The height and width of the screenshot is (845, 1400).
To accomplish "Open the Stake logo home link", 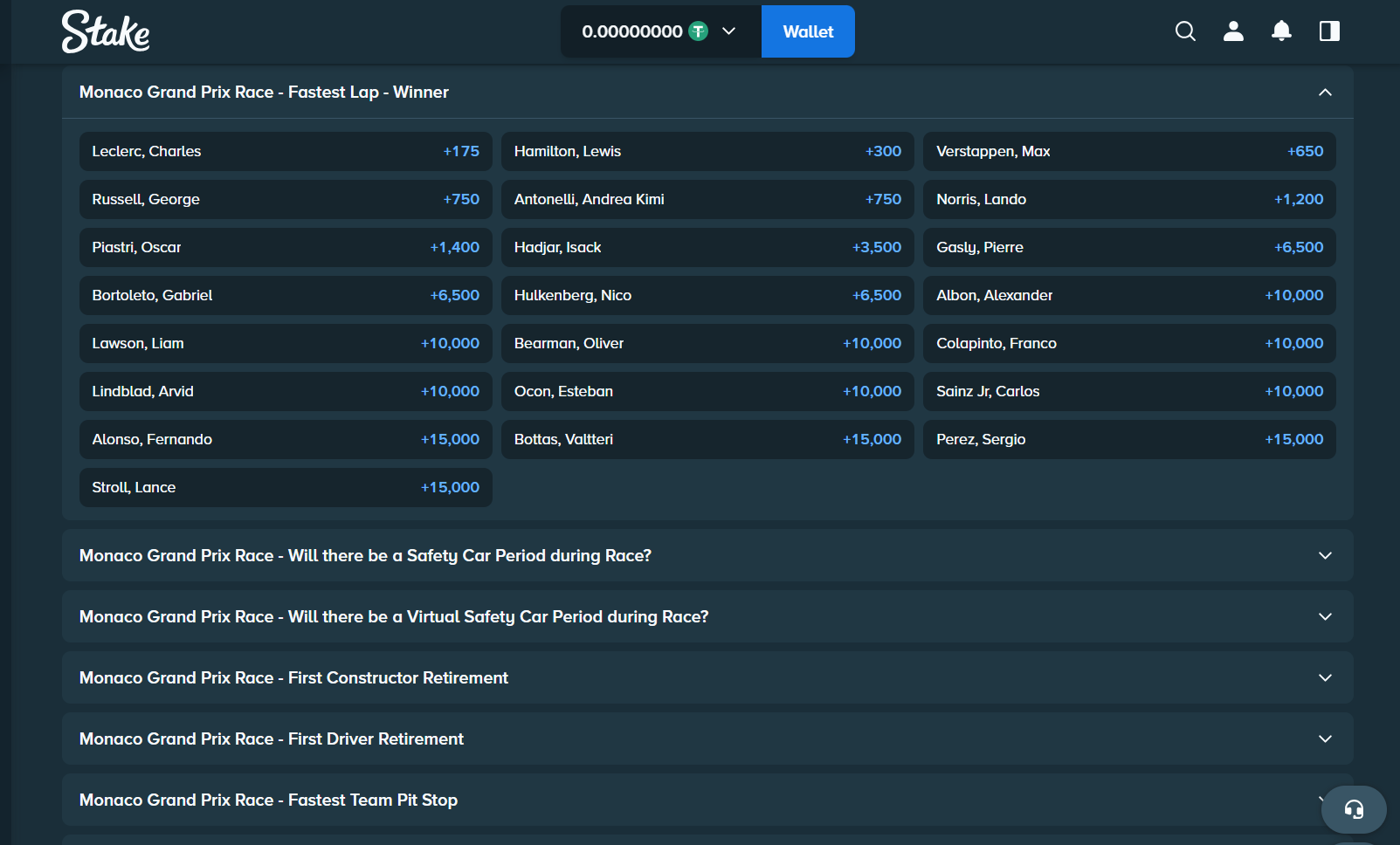I will point(106,31).
